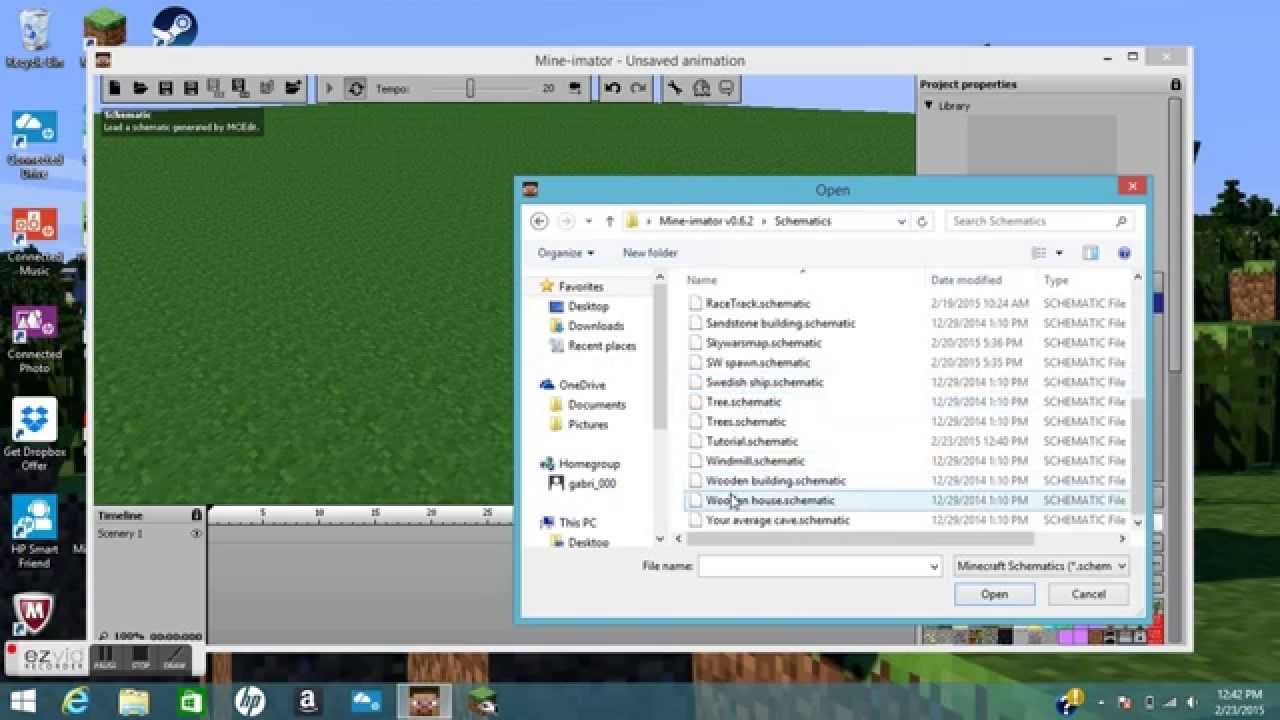Toggle the preview pane icon
This screenshot has height=720, width=1280.
click(1090, 253)
